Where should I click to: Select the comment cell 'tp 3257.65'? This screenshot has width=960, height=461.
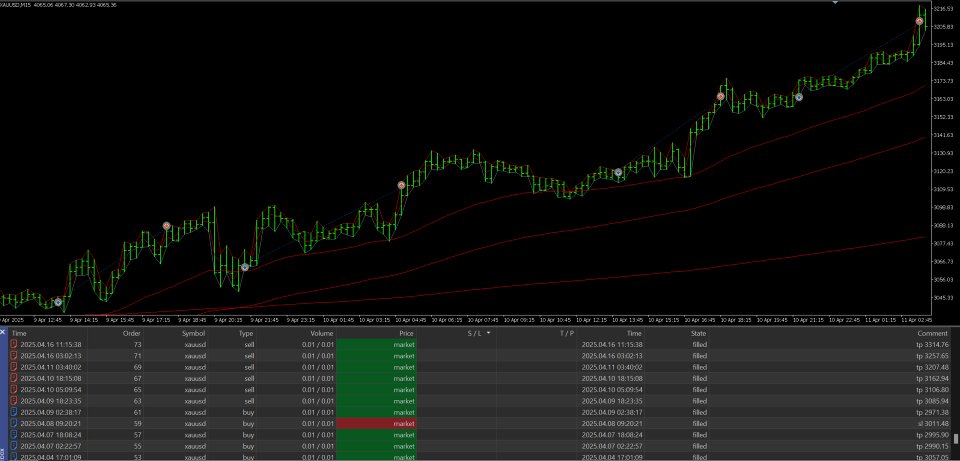point(932,356)
